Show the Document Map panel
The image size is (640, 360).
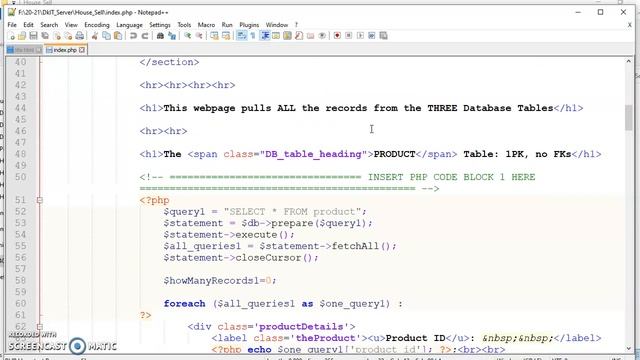(x=287, y=36)
